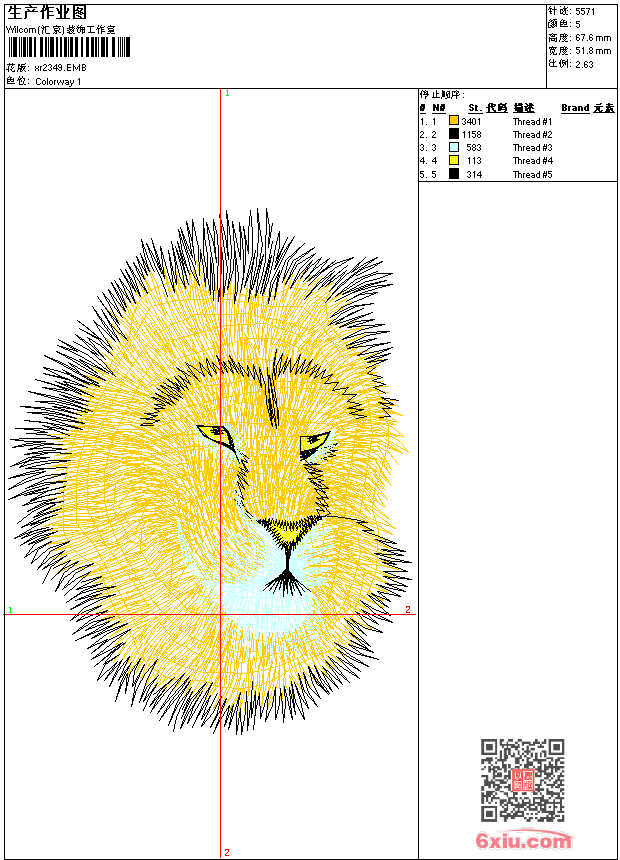This screenshot has width=620, height=860.
Task: Click the QR code at the bottom right
Action: pyautogui.click(x=522, y=780)
